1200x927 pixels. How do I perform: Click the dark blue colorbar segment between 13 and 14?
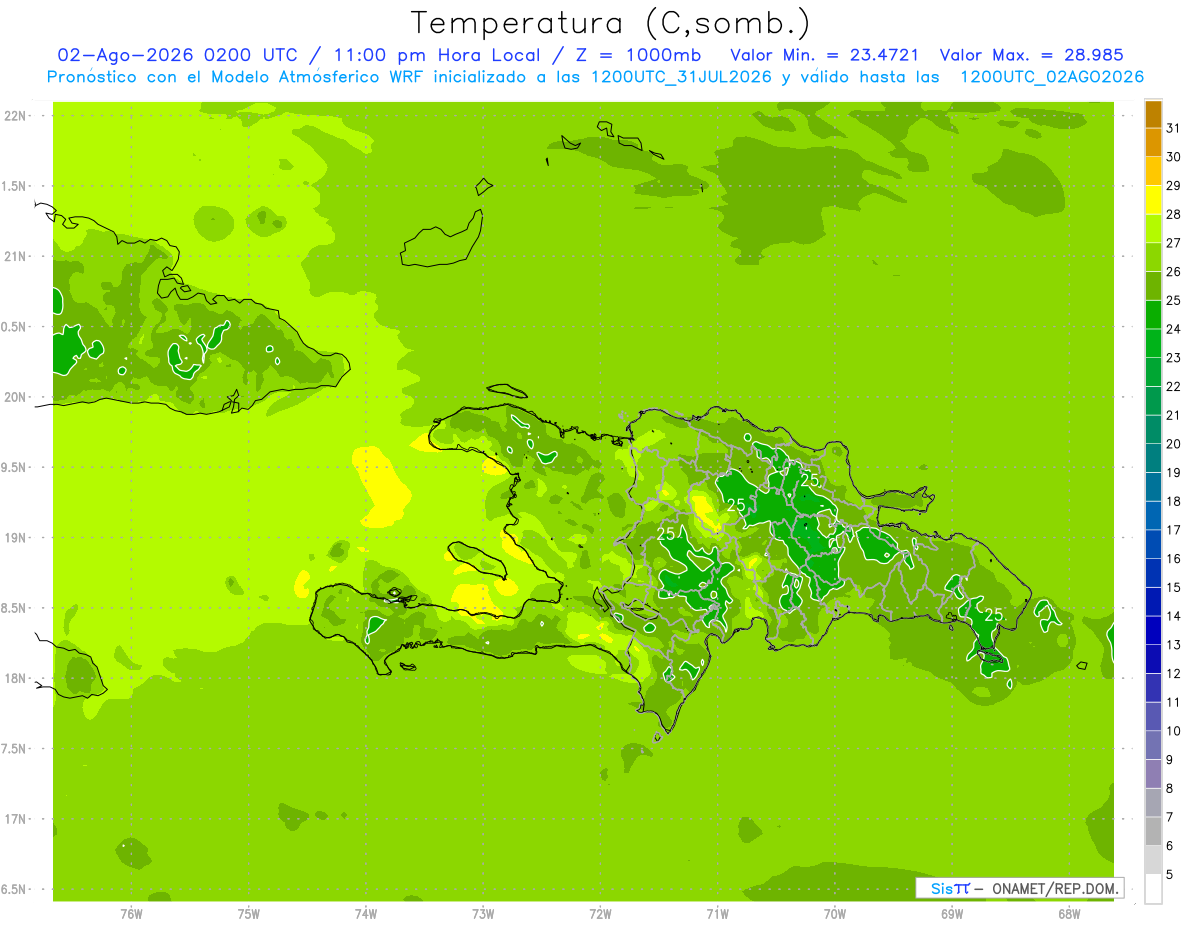click(x=1153, y=630)
